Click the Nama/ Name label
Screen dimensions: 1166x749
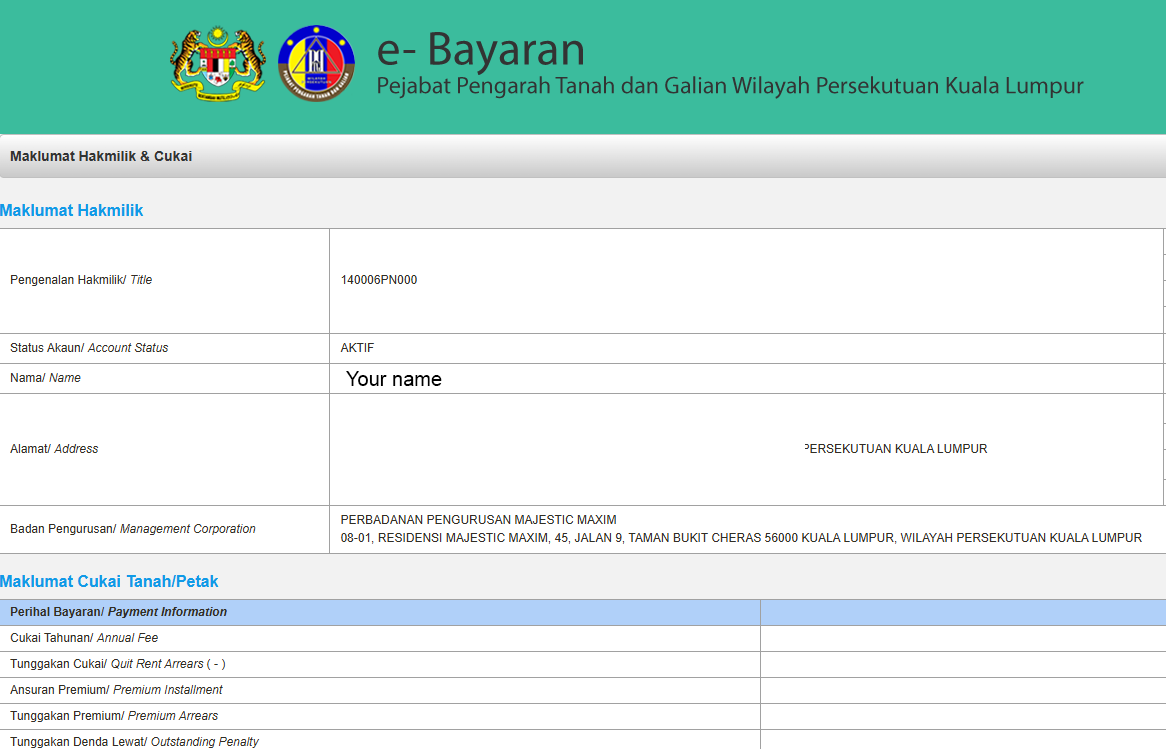[x=45, y=378]
